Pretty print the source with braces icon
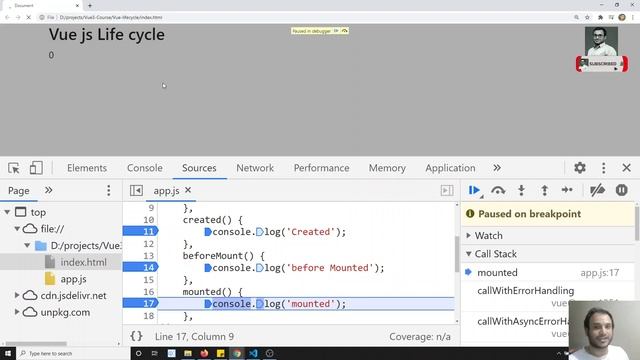Screen dimensions: 640x360 click(136, 336)
